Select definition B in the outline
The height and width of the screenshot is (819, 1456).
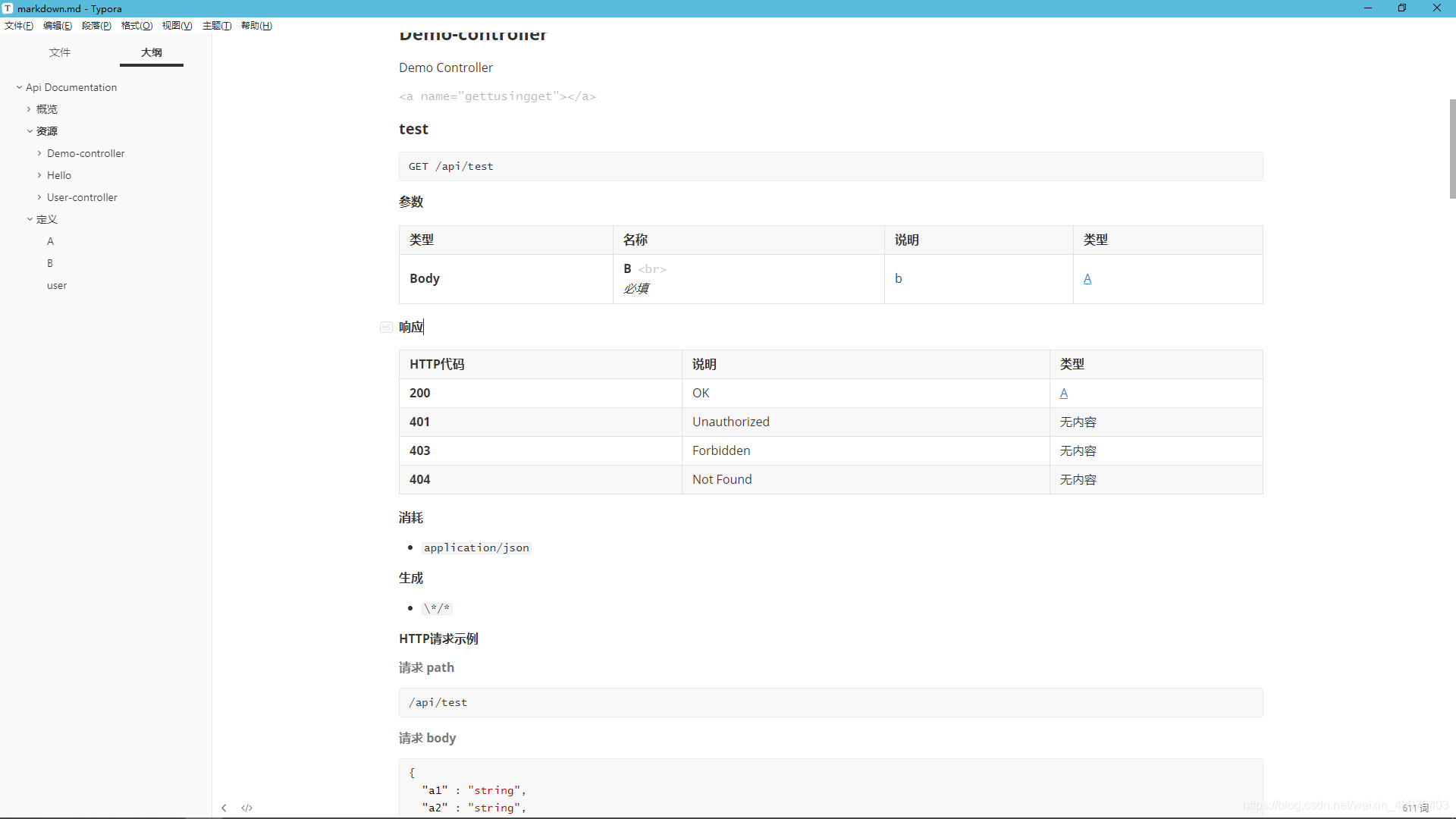tap(50, 263)
